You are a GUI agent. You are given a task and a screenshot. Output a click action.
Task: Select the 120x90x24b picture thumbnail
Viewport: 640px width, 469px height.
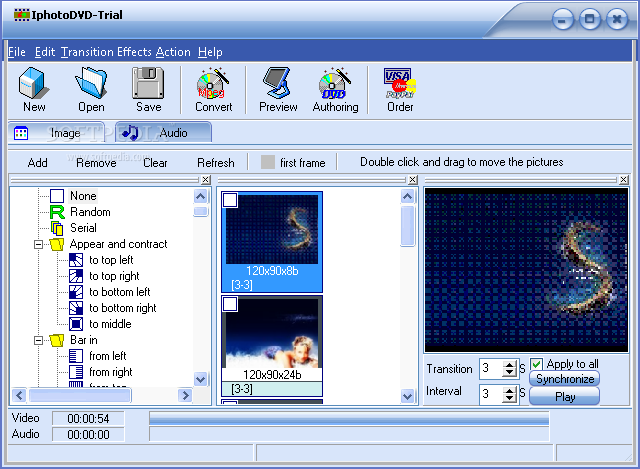point(272,346)
